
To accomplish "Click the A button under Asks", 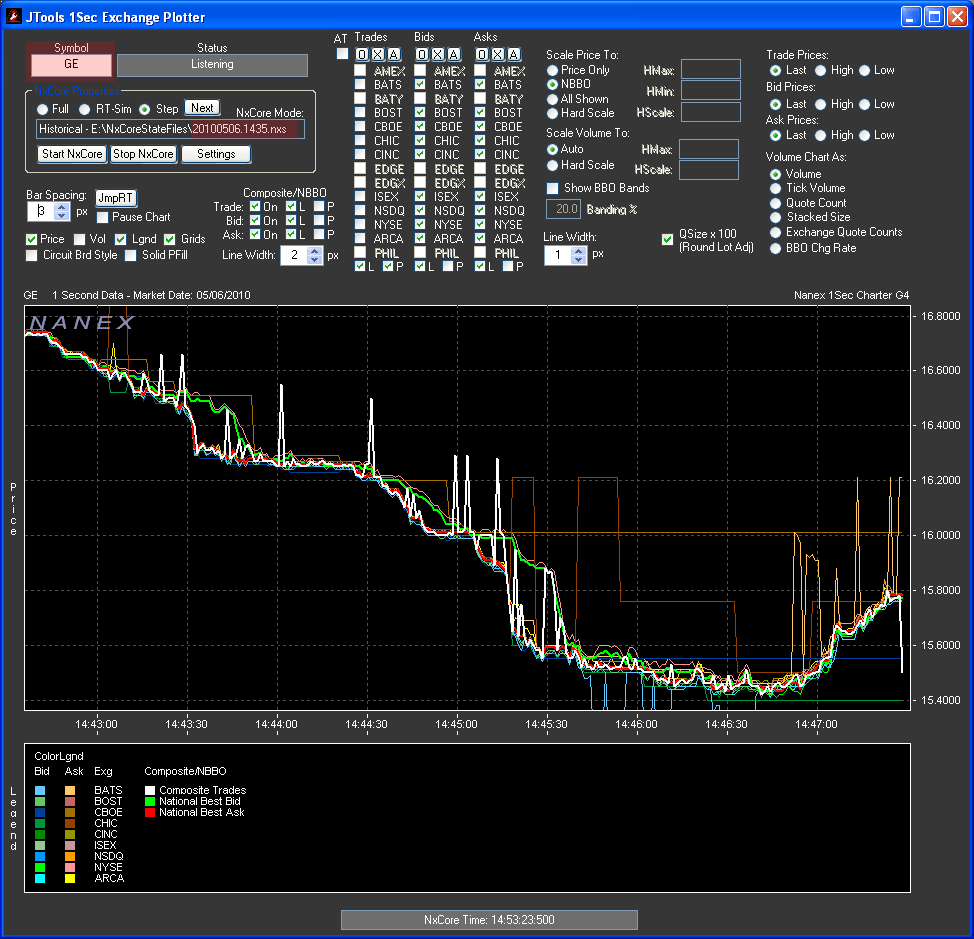I will pos(514,55).
